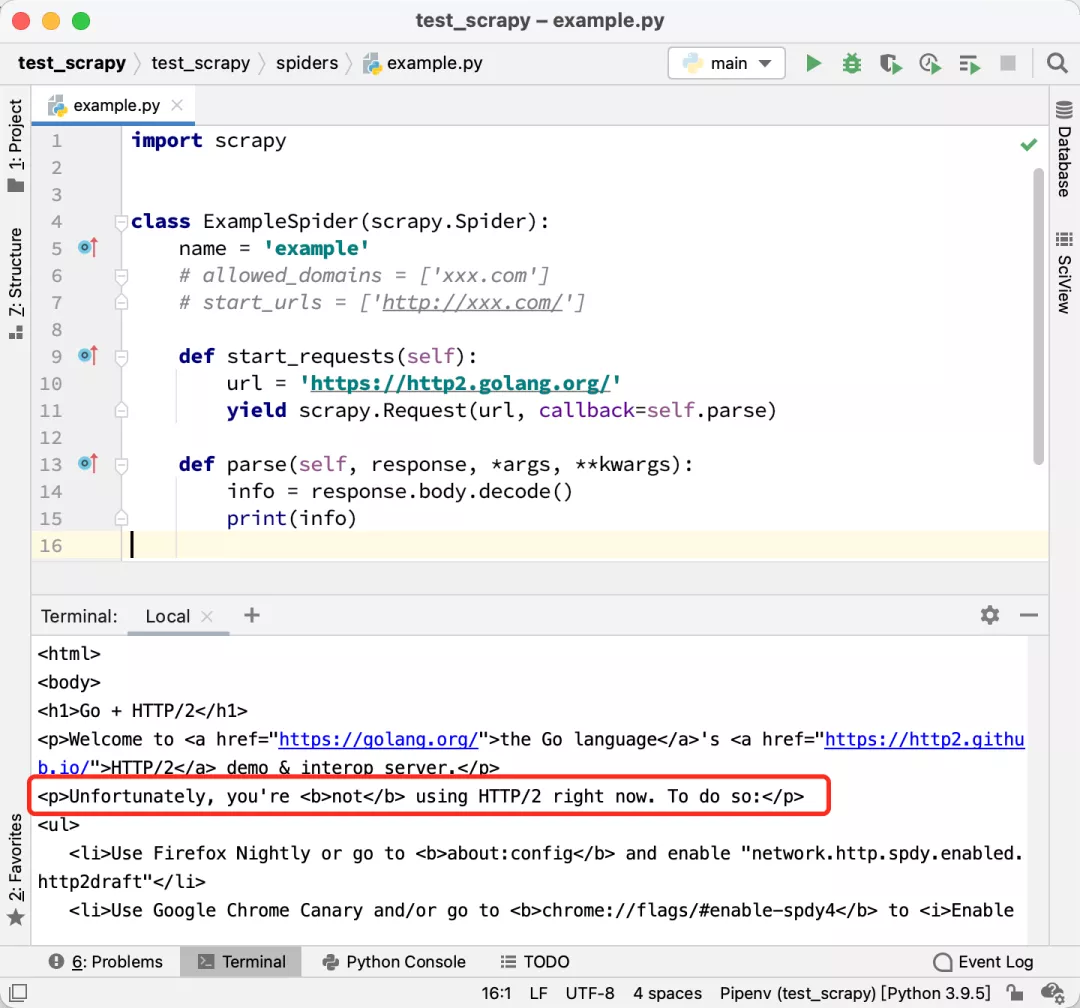Open the Favorites tool window

(x=16, y=870)
